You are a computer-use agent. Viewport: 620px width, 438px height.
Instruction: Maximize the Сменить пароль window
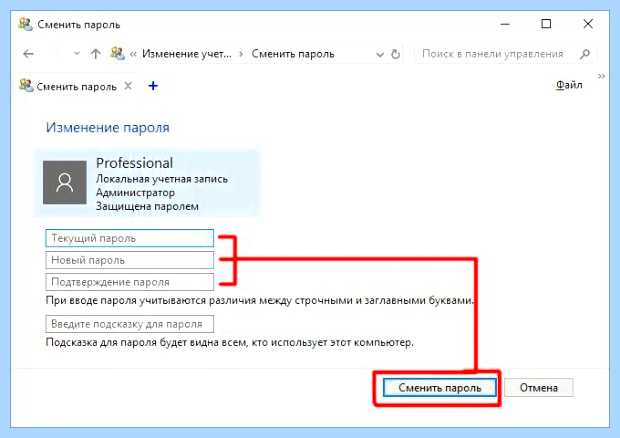coord(546,24)
